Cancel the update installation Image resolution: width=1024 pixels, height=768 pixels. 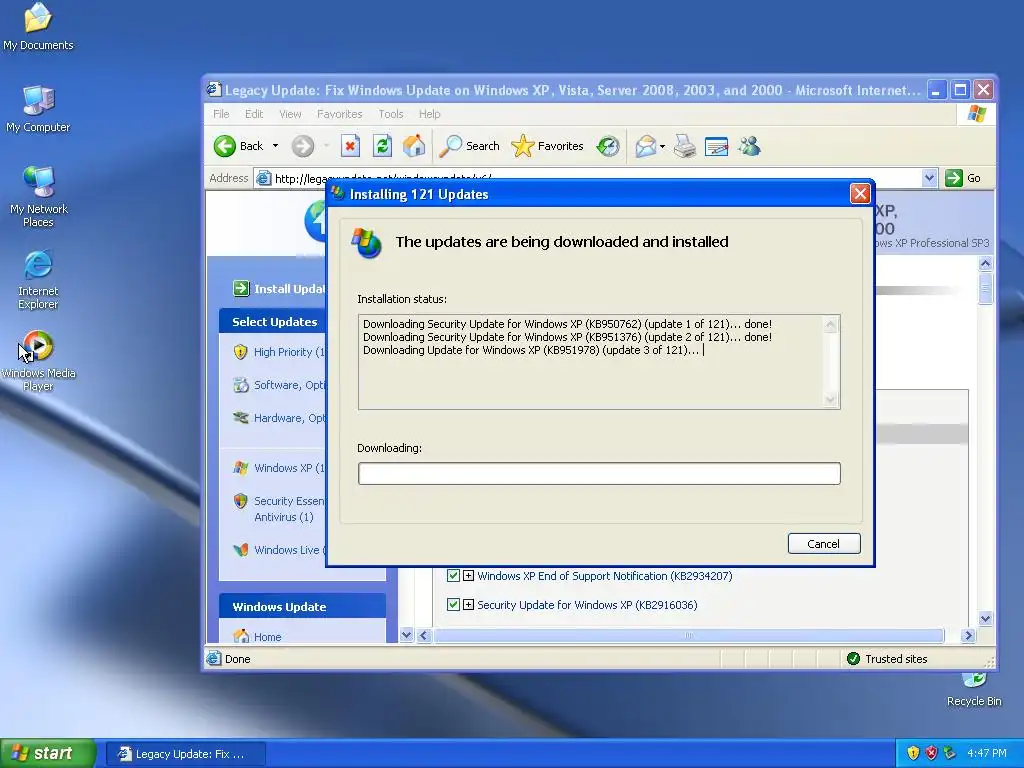click(824, 543)
